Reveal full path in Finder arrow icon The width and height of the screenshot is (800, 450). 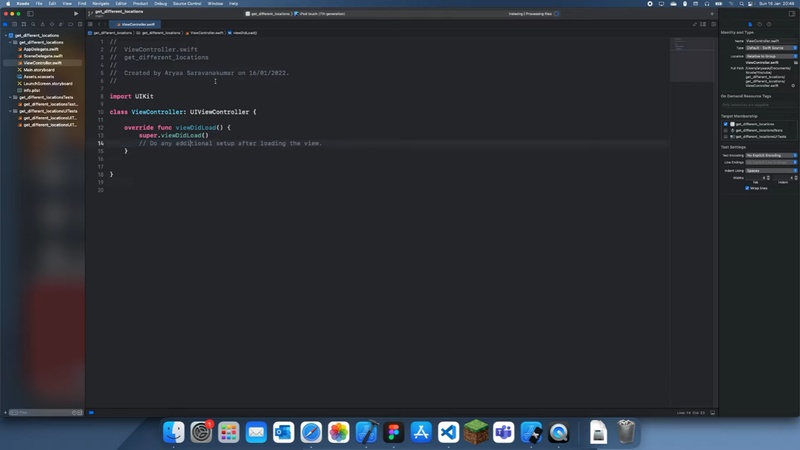click(x=793, y=86)
